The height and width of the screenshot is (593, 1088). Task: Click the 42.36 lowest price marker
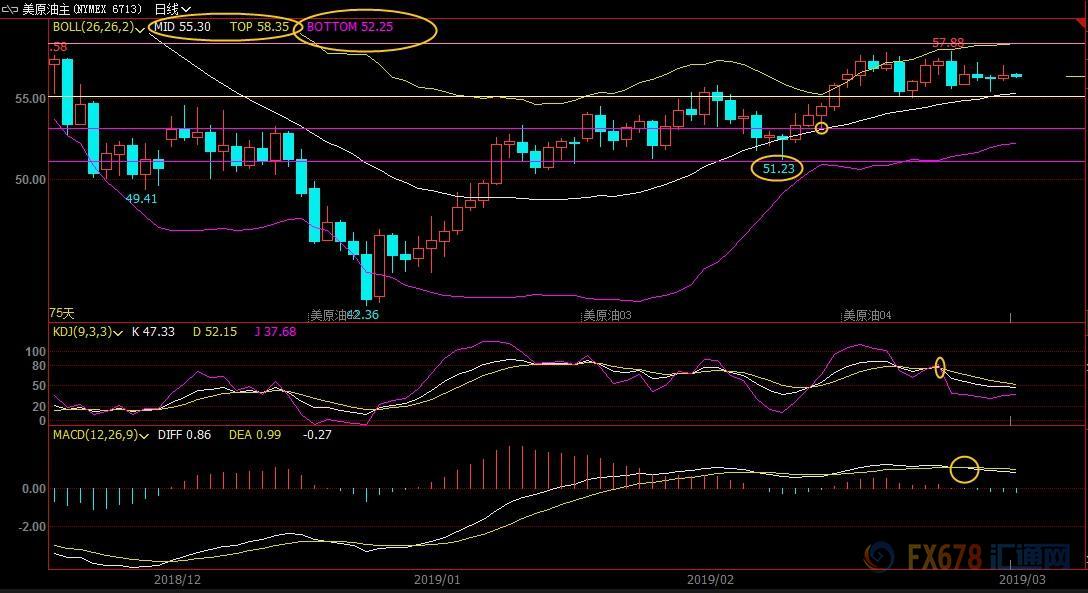[x=364, y=315]
